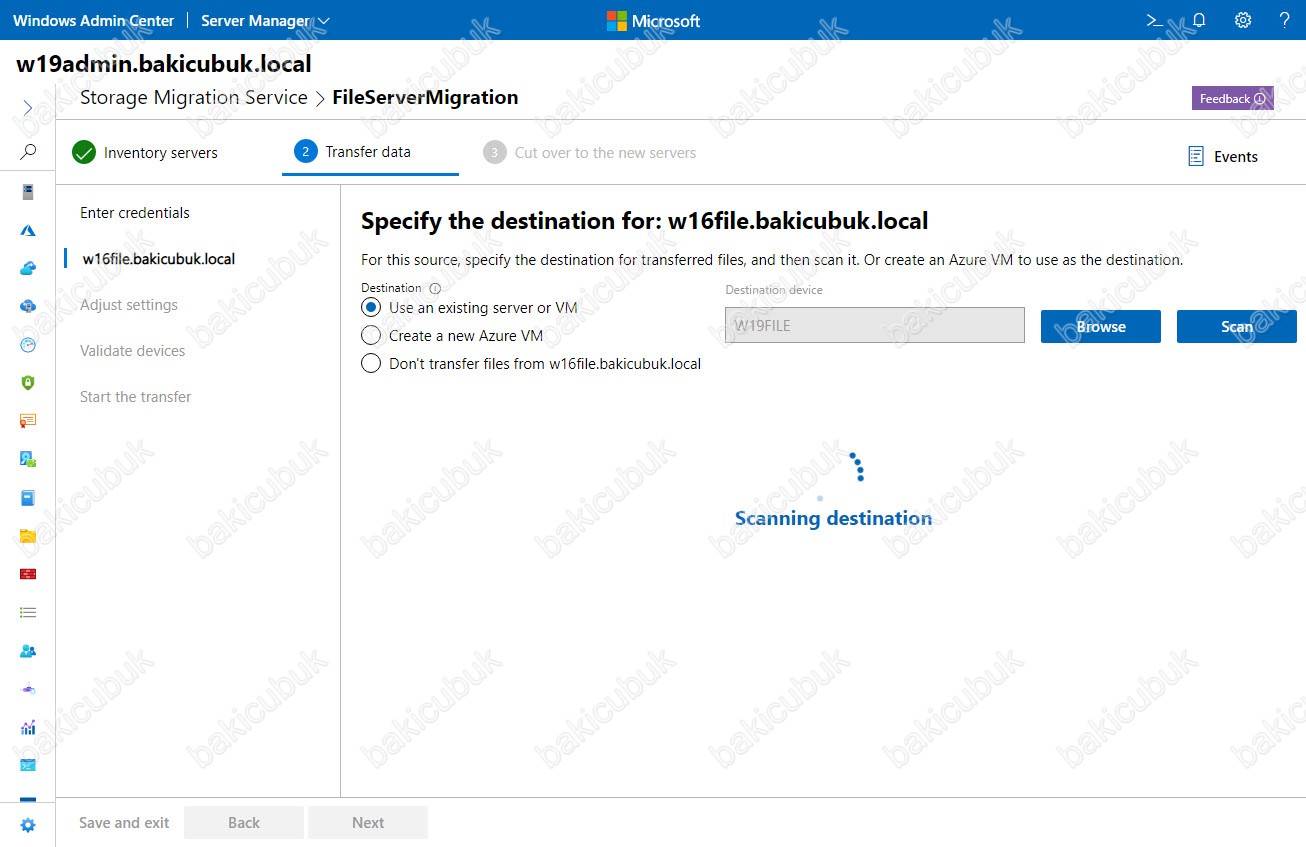The width and height of the screenshot is (1306, 847).
Task: Click the FileServerMigration breadcrumb text
Action: point(425,98)
